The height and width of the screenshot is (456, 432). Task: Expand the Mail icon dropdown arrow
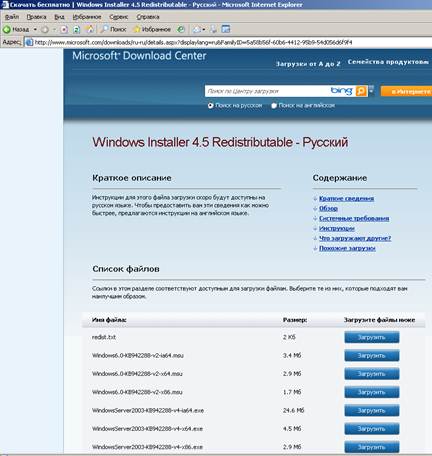[204, 30]
